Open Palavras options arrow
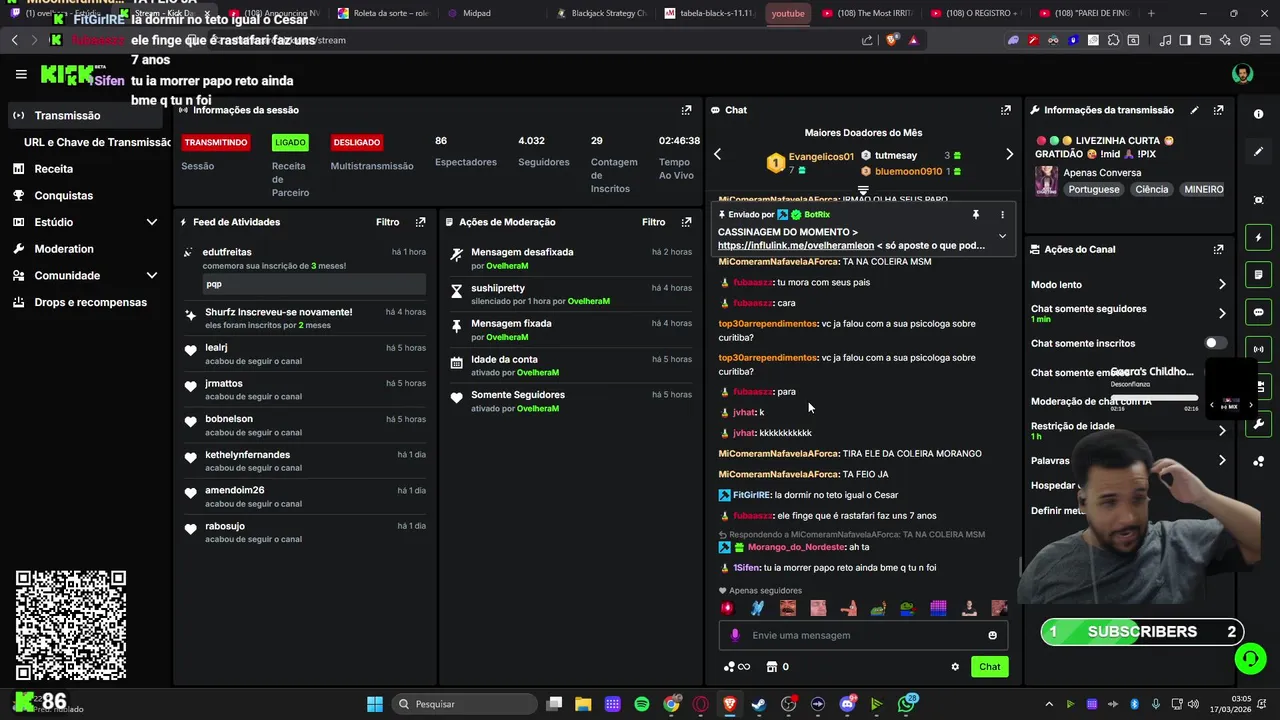The height and width of the screenshot is (720, 1280). (1221, 461)
